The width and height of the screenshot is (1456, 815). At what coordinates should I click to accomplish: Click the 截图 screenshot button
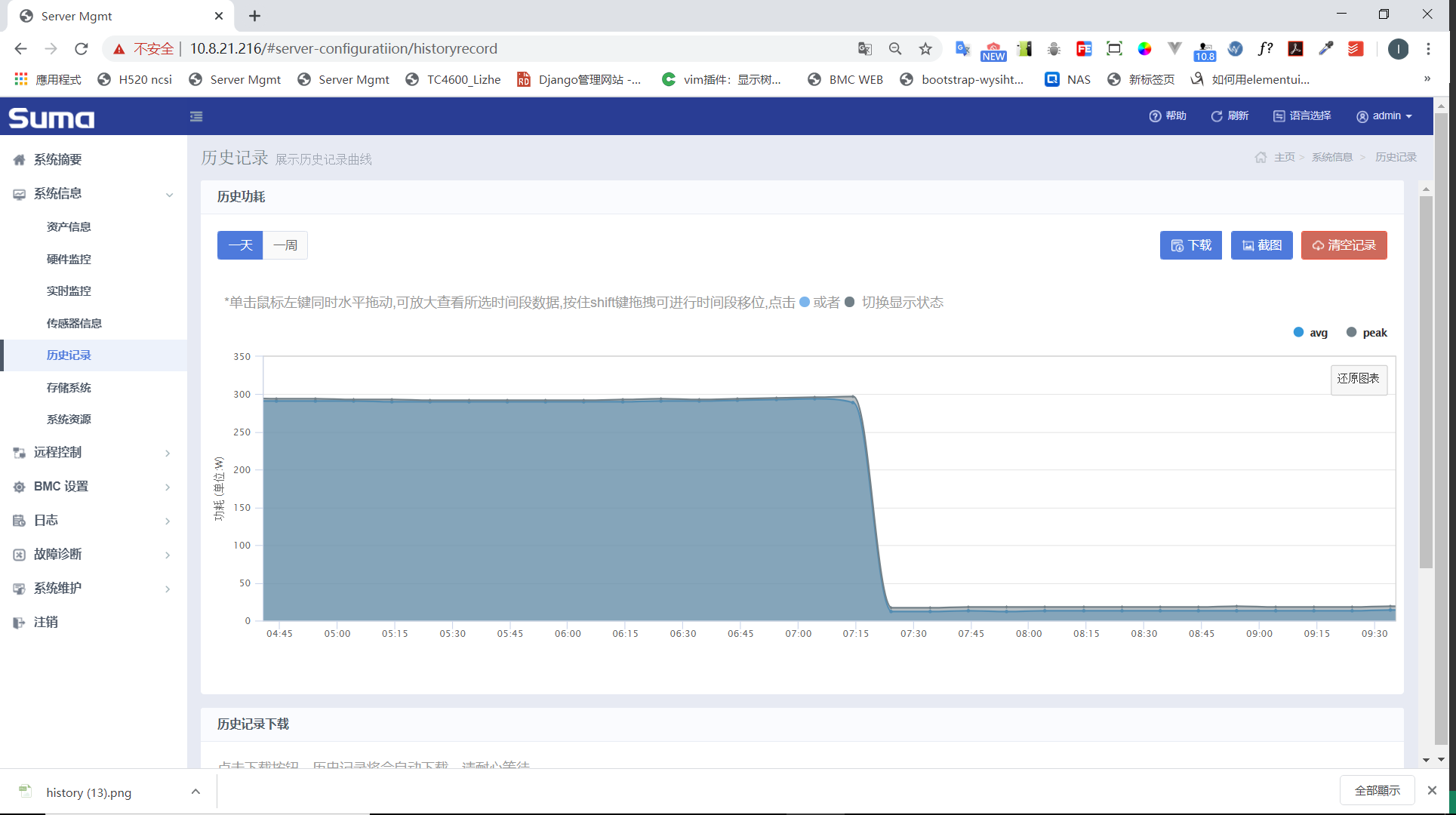1261,245
